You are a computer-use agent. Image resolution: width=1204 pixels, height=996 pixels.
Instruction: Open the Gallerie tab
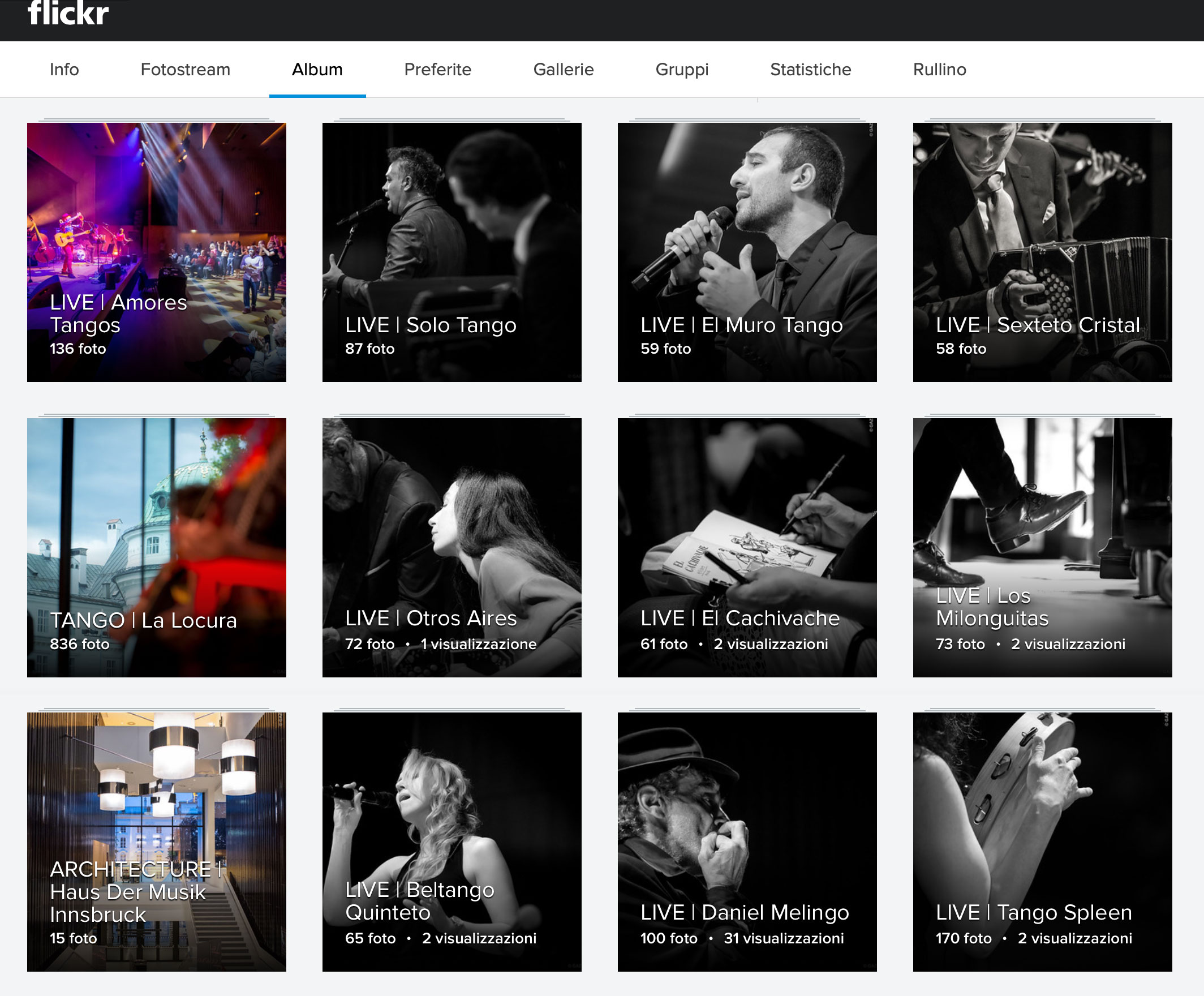[563, 70]
